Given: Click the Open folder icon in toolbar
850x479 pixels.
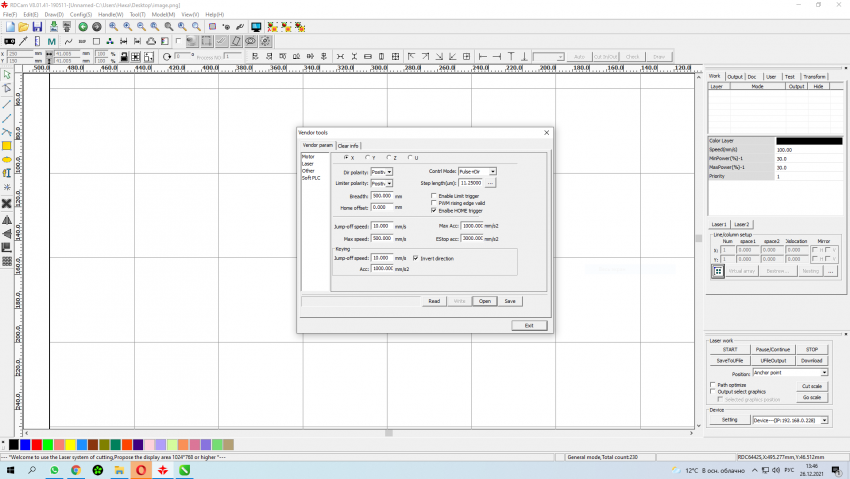Looking at the screenshot, I should pyautogui.click(x=22, y=26).
